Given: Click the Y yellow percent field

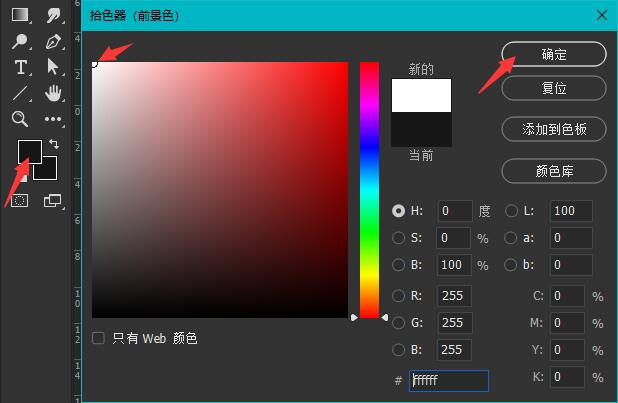Looking at the screenshot, I should coord(568,350).
